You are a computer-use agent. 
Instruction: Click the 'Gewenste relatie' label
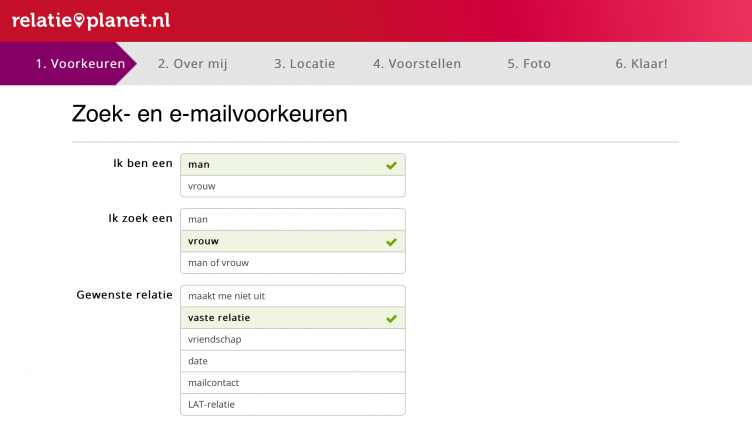click(124, 295)
